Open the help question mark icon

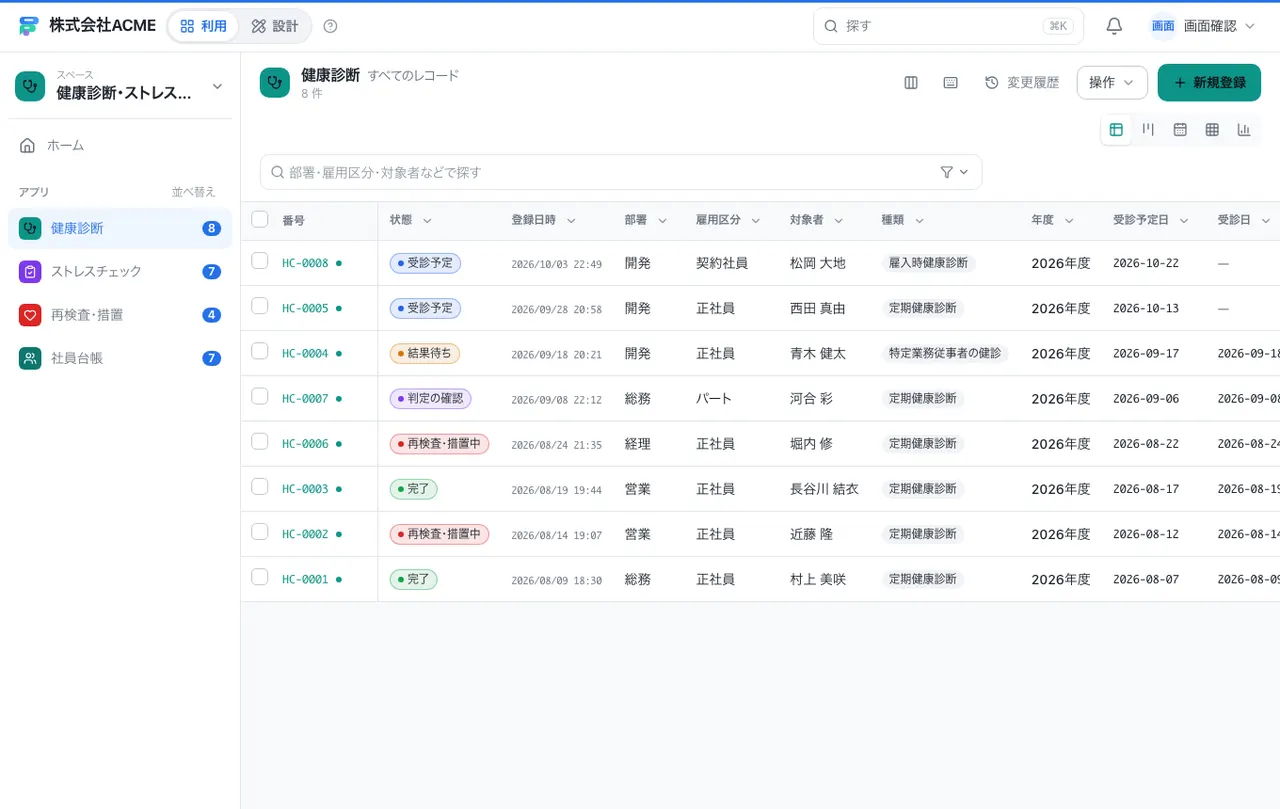point(331,26)
